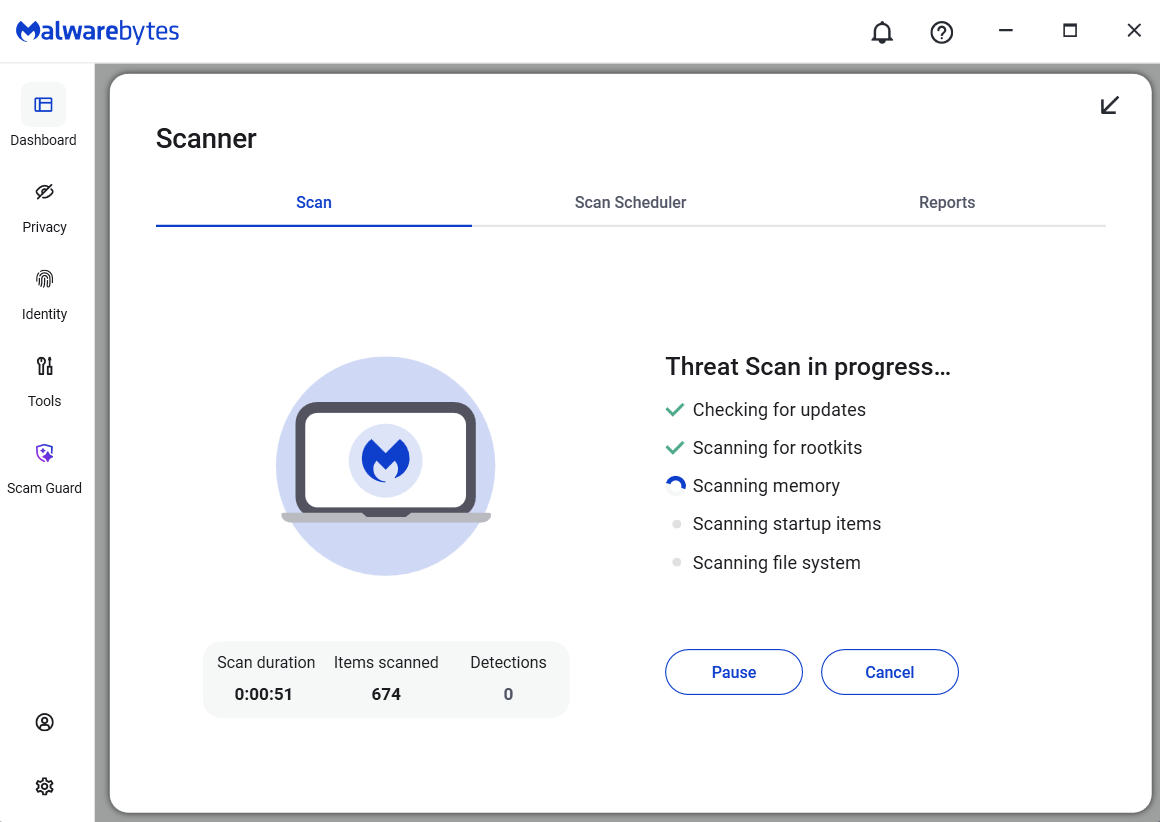Minimize the Malwarebytes window

[x=1005, y=31]
